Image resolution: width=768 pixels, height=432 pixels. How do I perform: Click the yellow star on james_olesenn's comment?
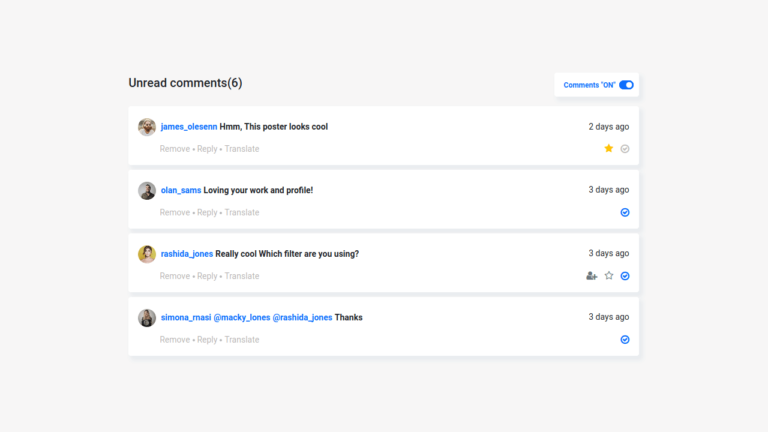(x=609, y=148)
